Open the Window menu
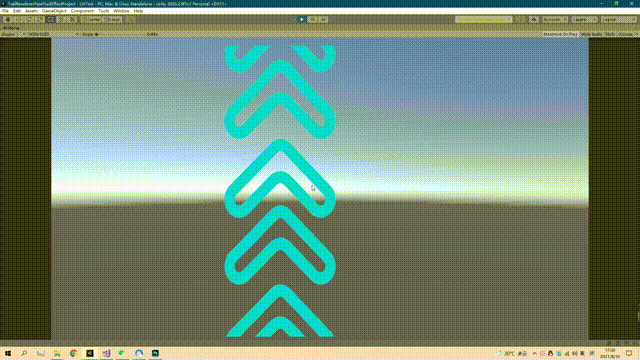640x360 pixels. click(x=121, y=11)
